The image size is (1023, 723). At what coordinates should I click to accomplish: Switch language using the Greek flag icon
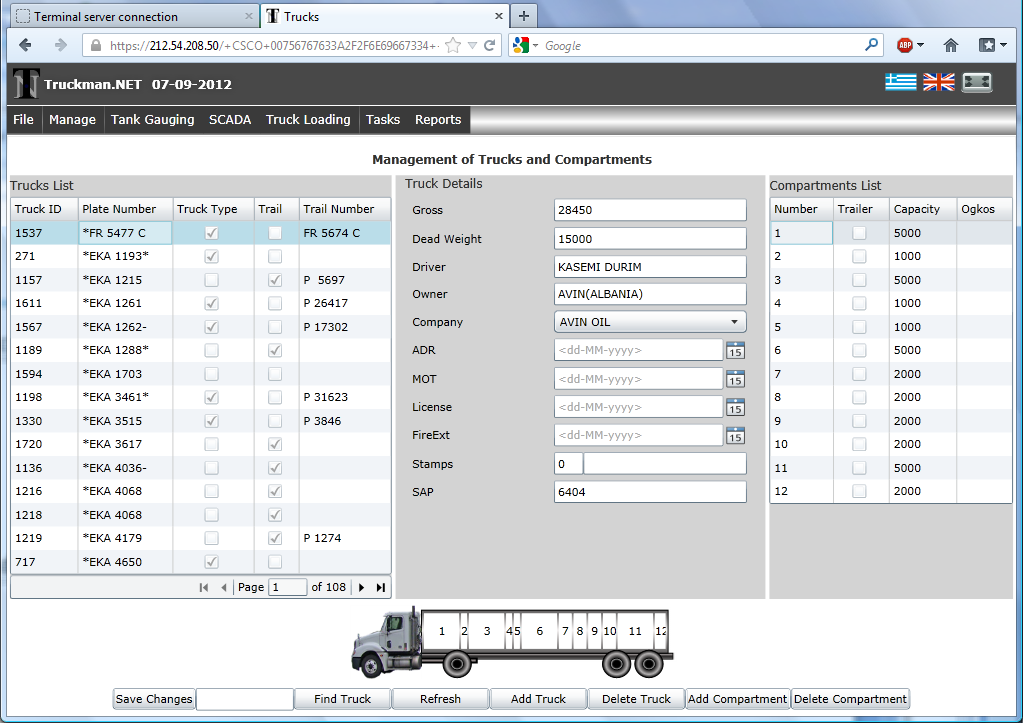tap(900, 83)
